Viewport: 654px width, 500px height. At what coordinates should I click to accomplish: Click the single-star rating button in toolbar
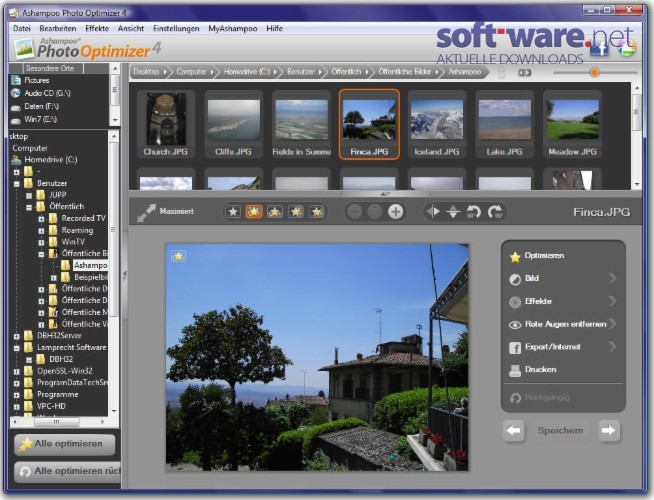click(233, 212)
